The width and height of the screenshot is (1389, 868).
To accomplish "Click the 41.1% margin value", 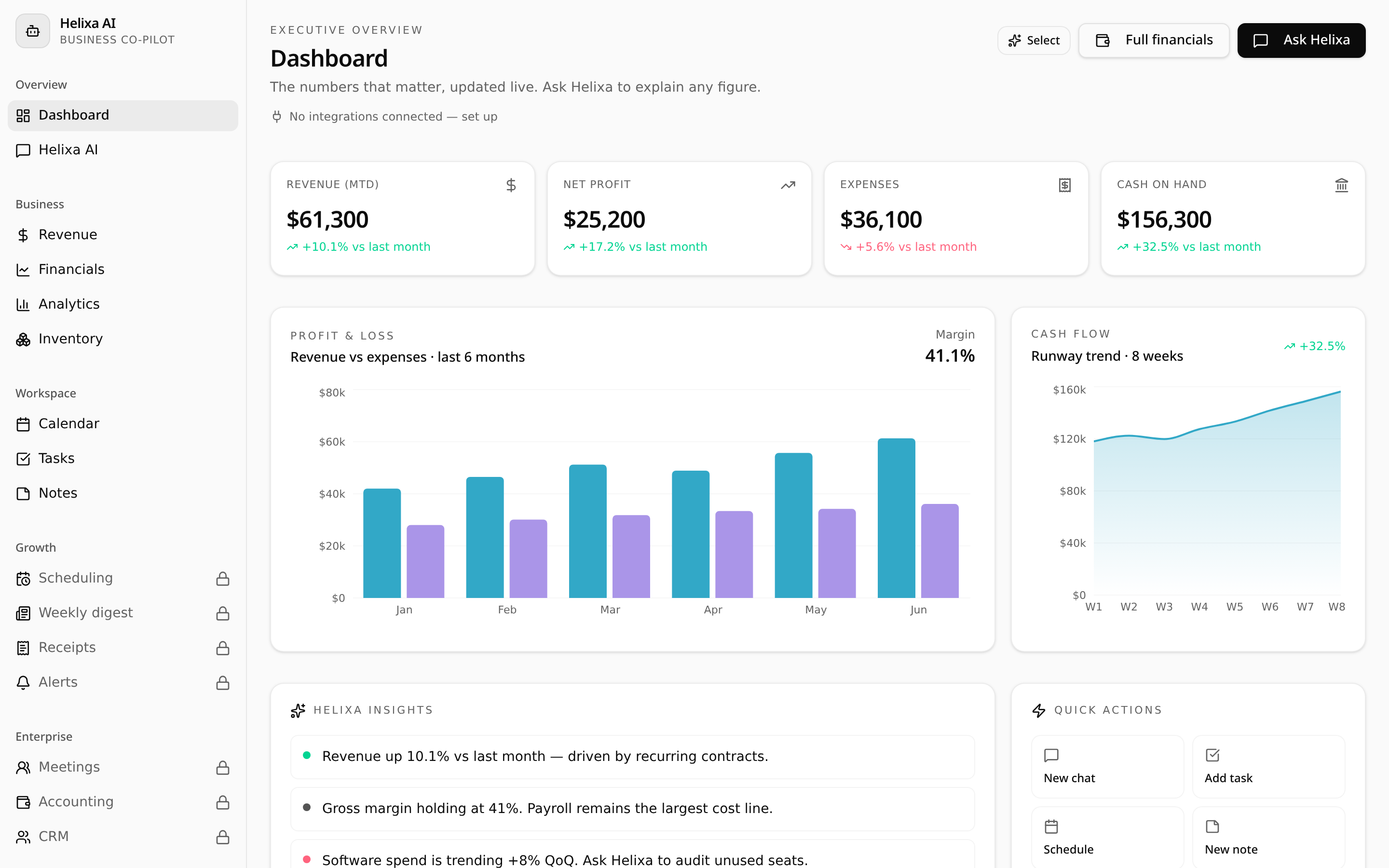I will coord(949,356).
